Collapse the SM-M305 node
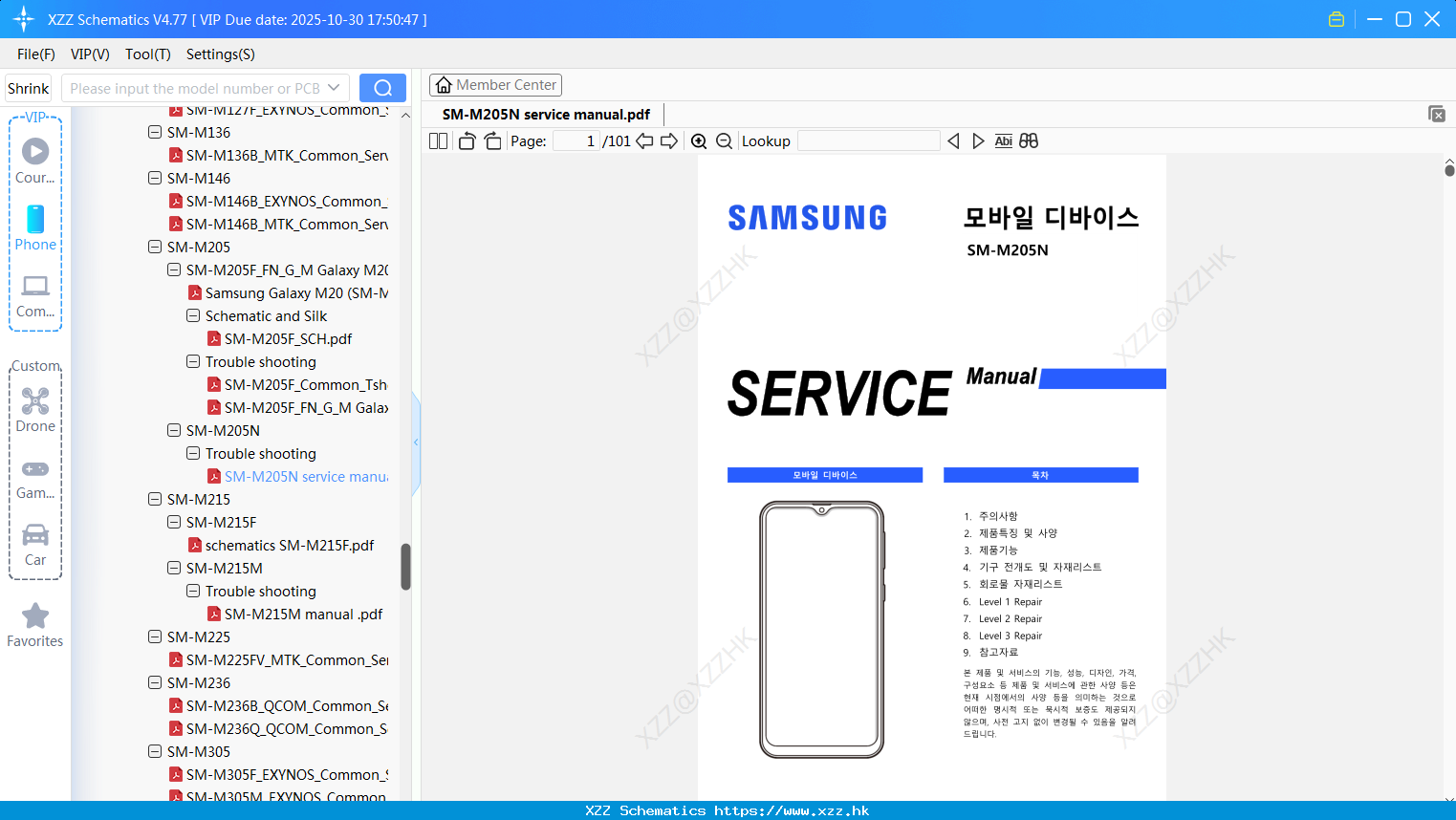This screenshot has width=1456, height=820. [155, 751]
